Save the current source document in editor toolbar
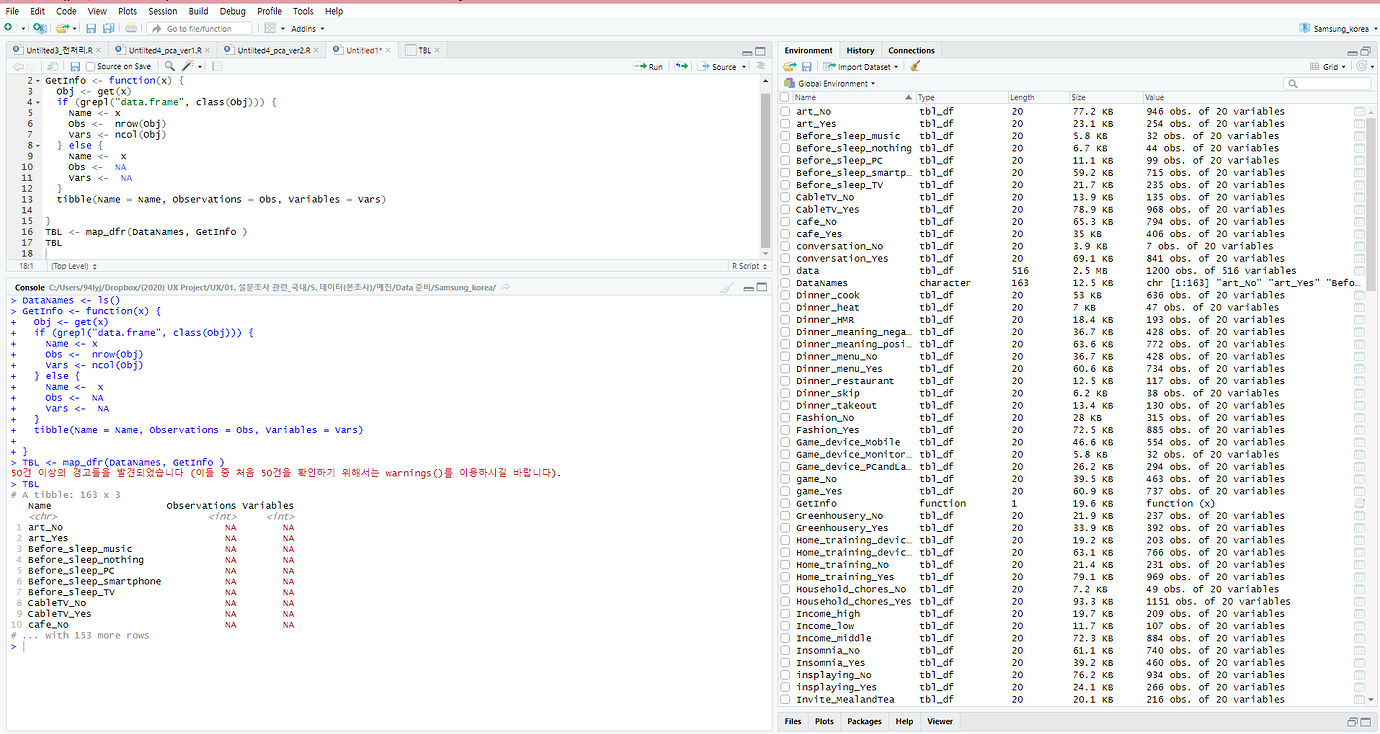Screen dimensions: 1380x734 pos(75,67)
